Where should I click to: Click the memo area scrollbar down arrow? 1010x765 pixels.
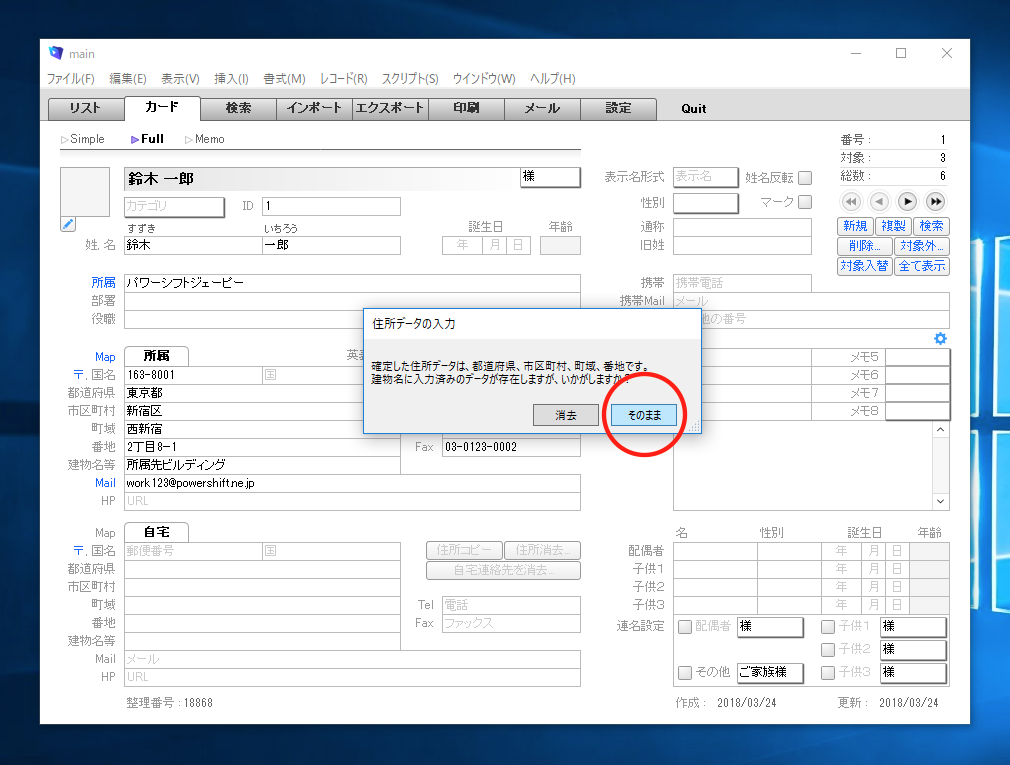940,501
